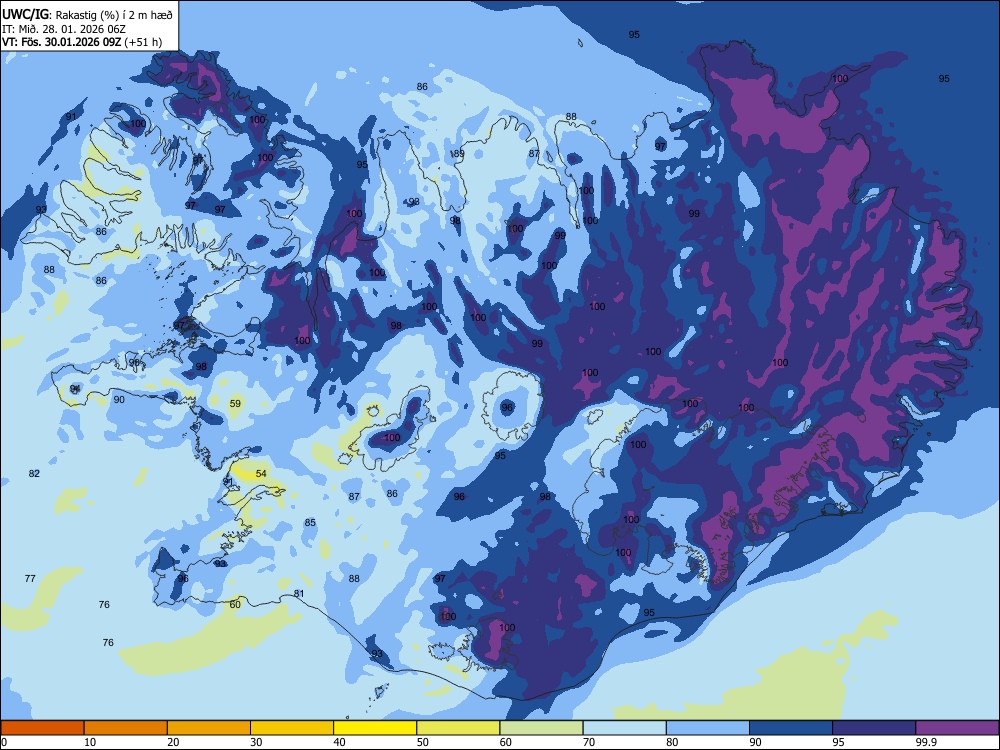Click the 60–70 light green legend swatch
The width and height of the screenshot is (1000, 750).
[x=541, y=728]
